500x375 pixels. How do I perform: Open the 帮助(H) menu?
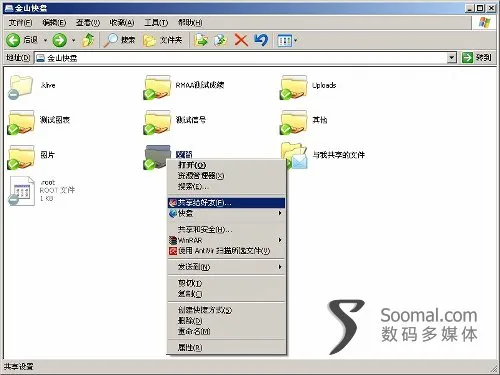click(190, 23)
